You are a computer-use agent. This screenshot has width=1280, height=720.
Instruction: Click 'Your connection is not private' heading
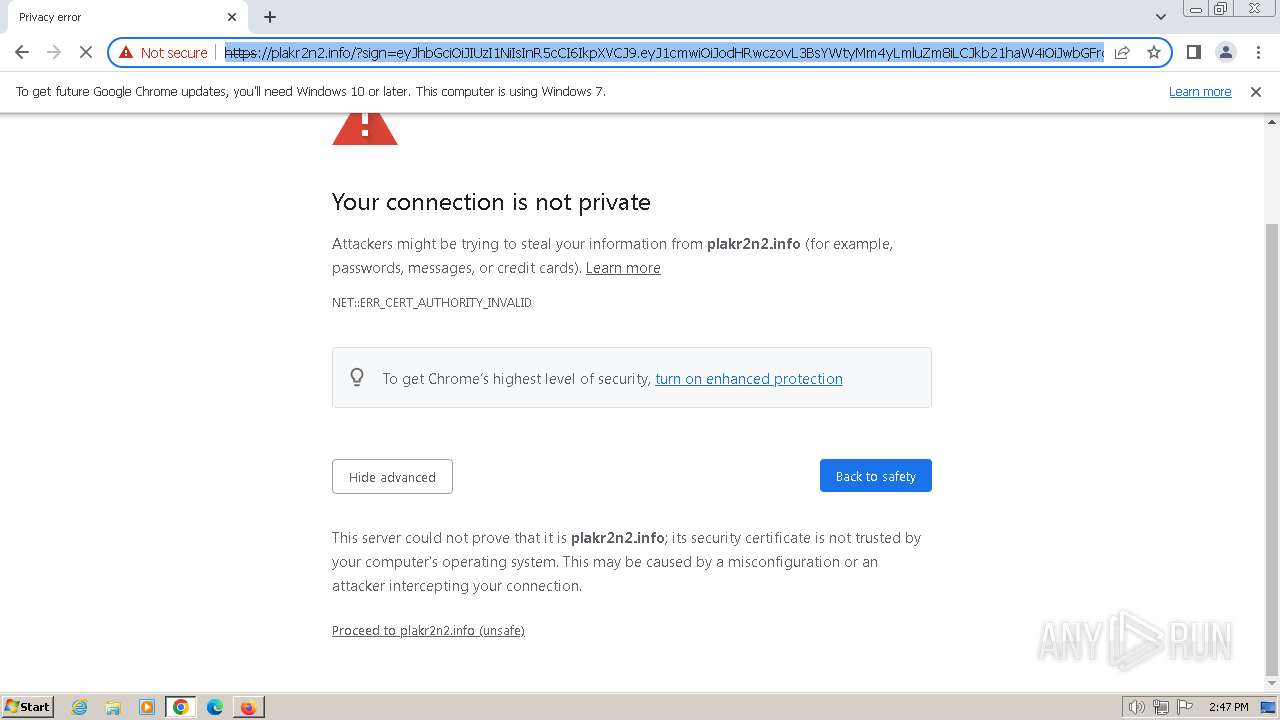pos(491,202)
